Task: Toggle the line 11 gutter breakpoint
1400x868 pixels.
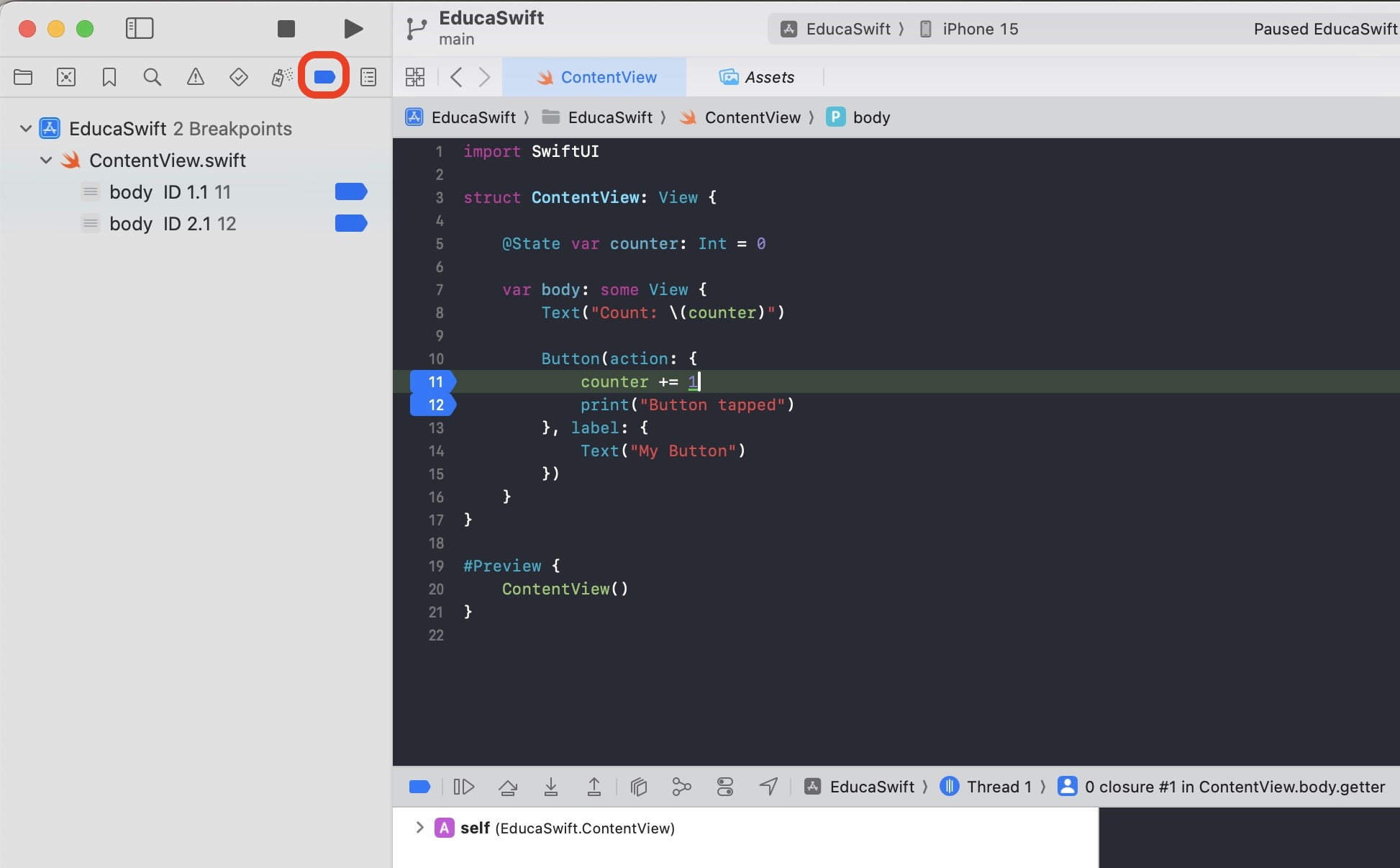Action: [433, 381]
